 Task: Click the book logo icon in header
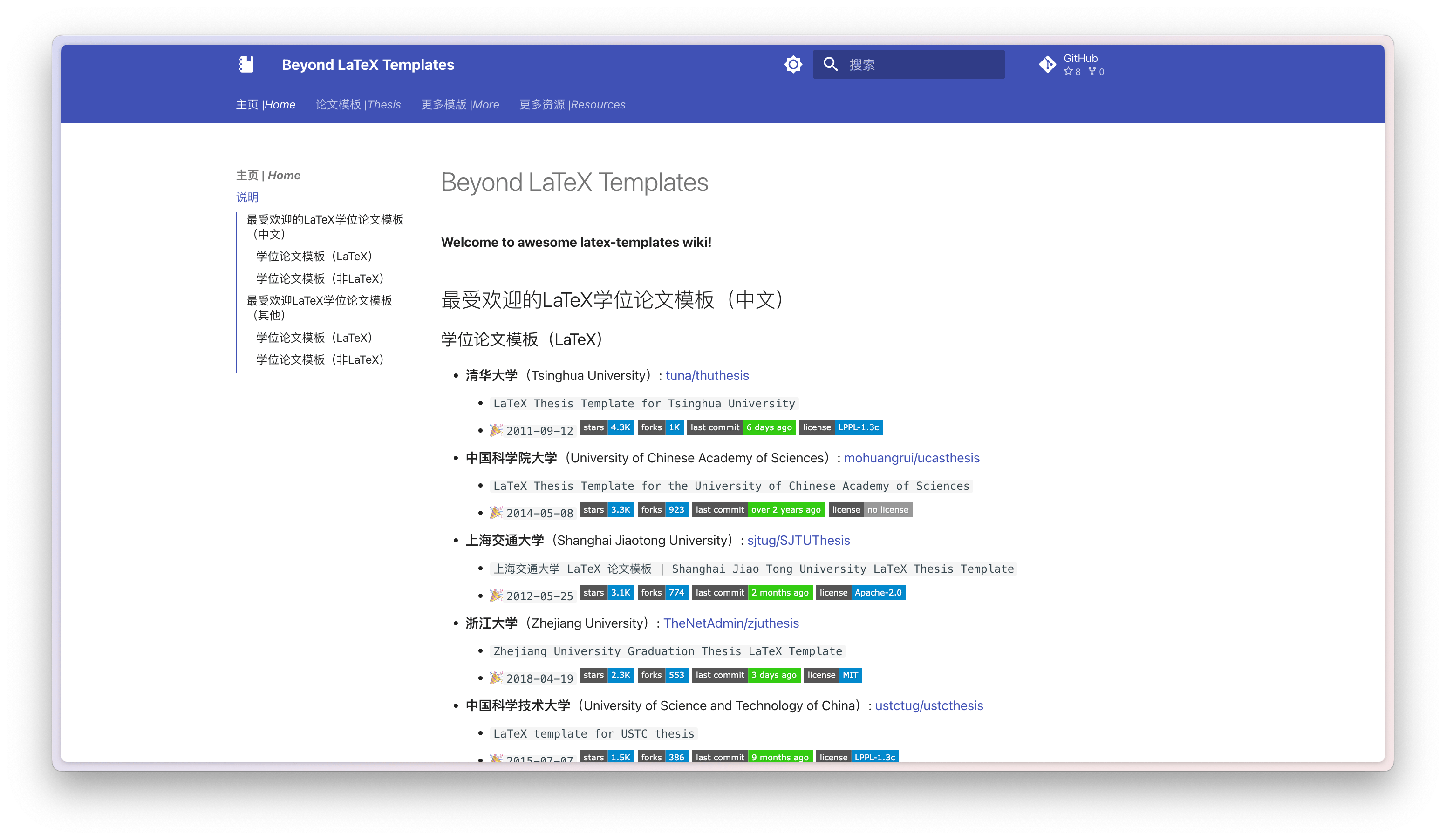coord(246,64)
